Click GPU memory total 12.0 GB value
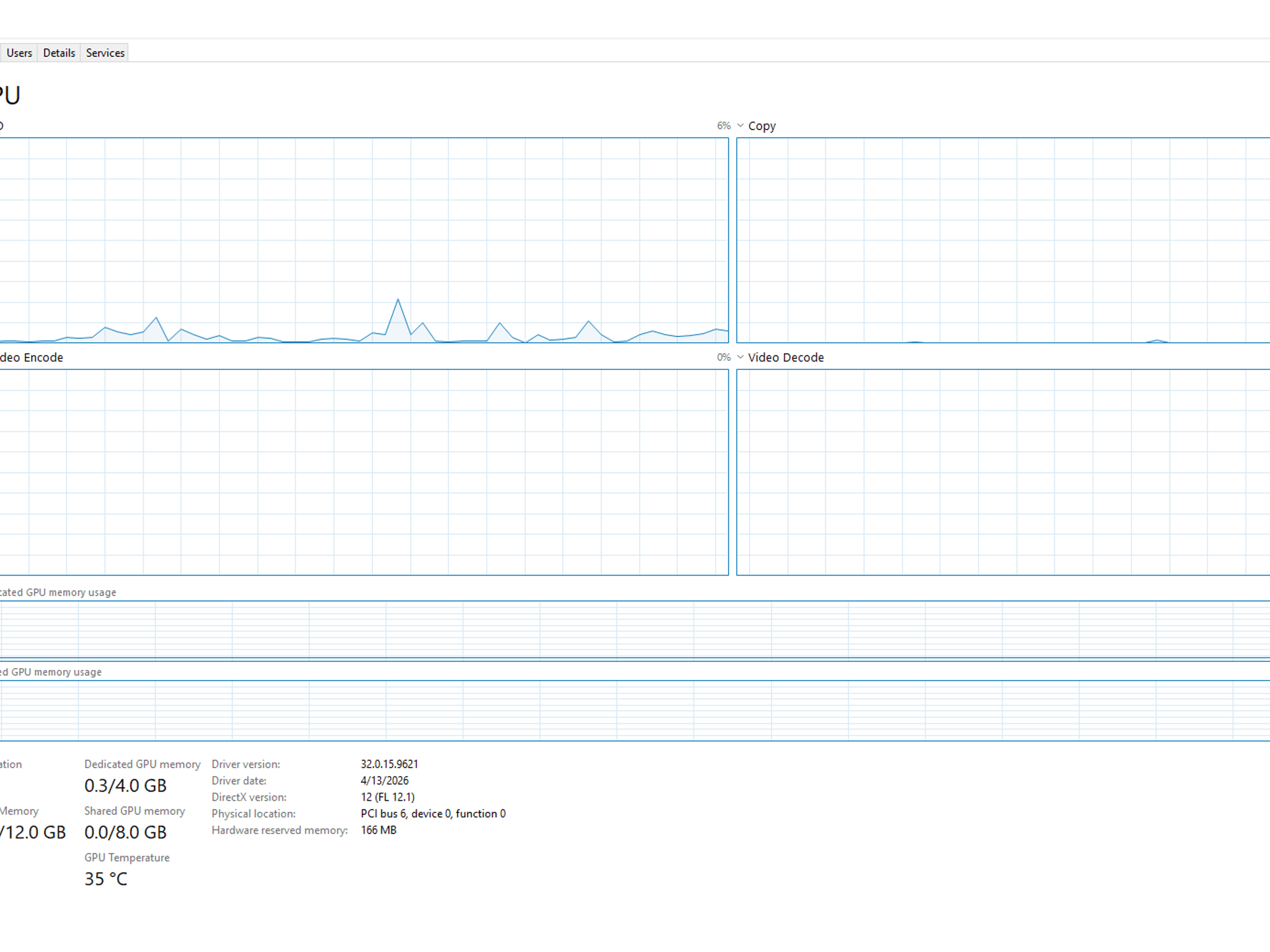Viewport: 1270px width, 952px height. coord(33,832)
